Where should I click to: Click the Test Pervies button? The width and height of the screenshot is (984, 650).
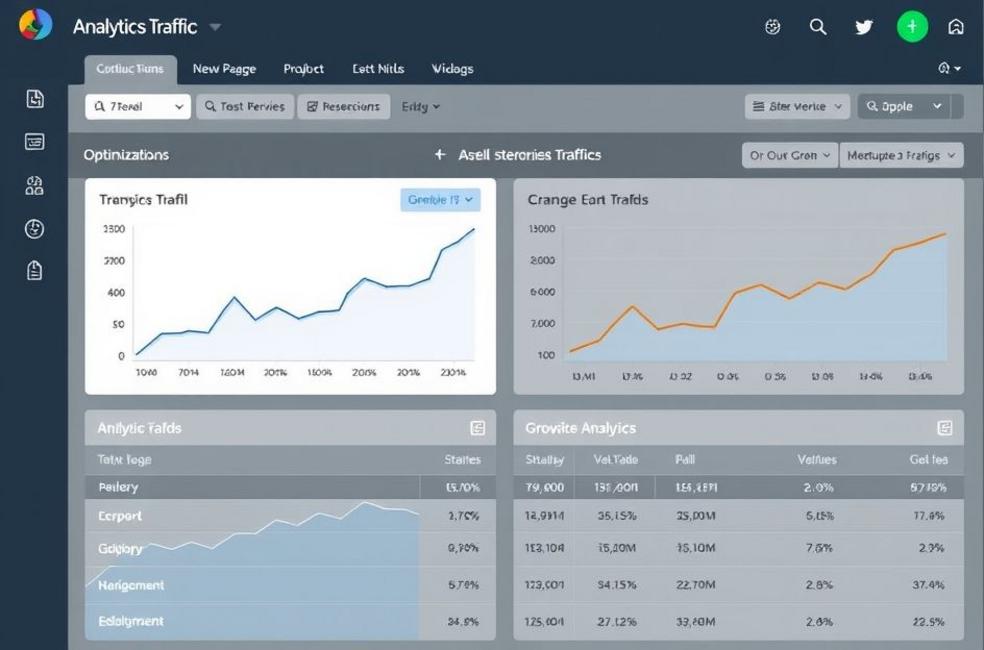(x=245, y=106)
